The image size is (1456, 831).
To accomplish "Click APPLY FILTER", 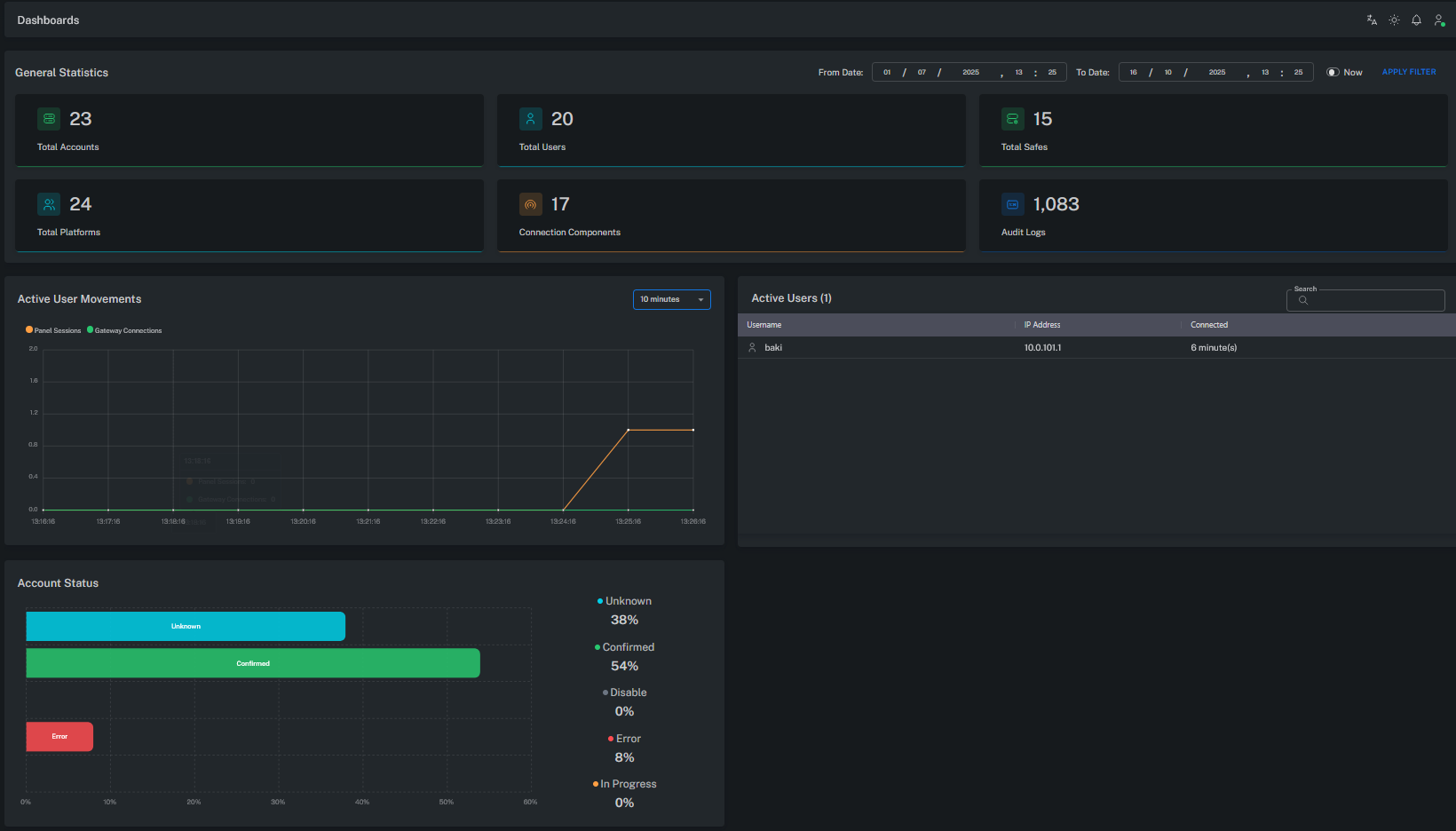I will tap(1409, 71).
